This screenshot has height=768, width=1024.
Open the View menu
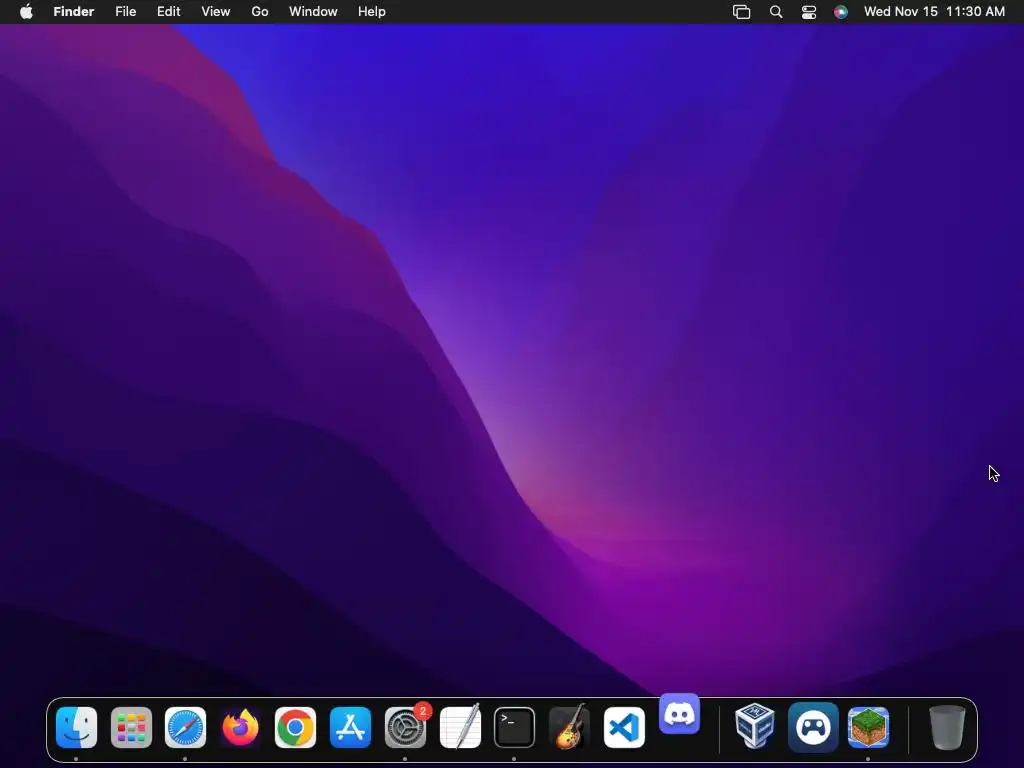(216, 12)
